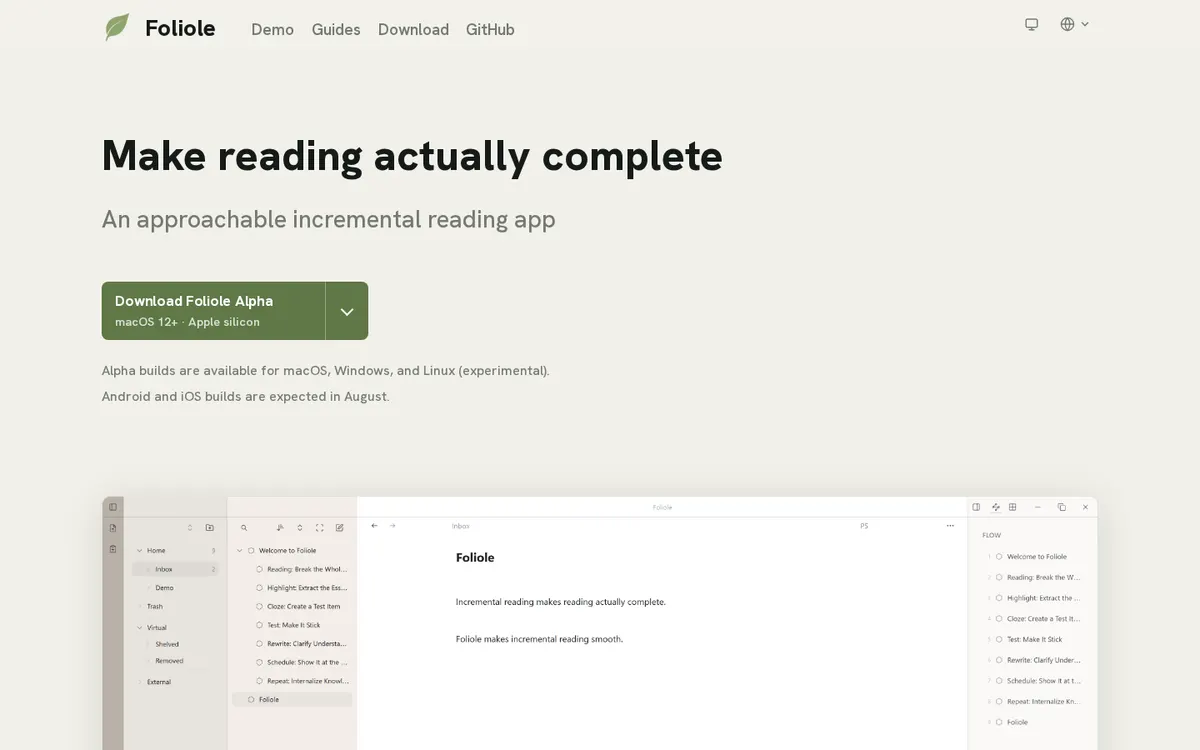Click the forward arrow in the editor
The height and width of the screenshot is (750, 1200).
(x=393, y=525)
